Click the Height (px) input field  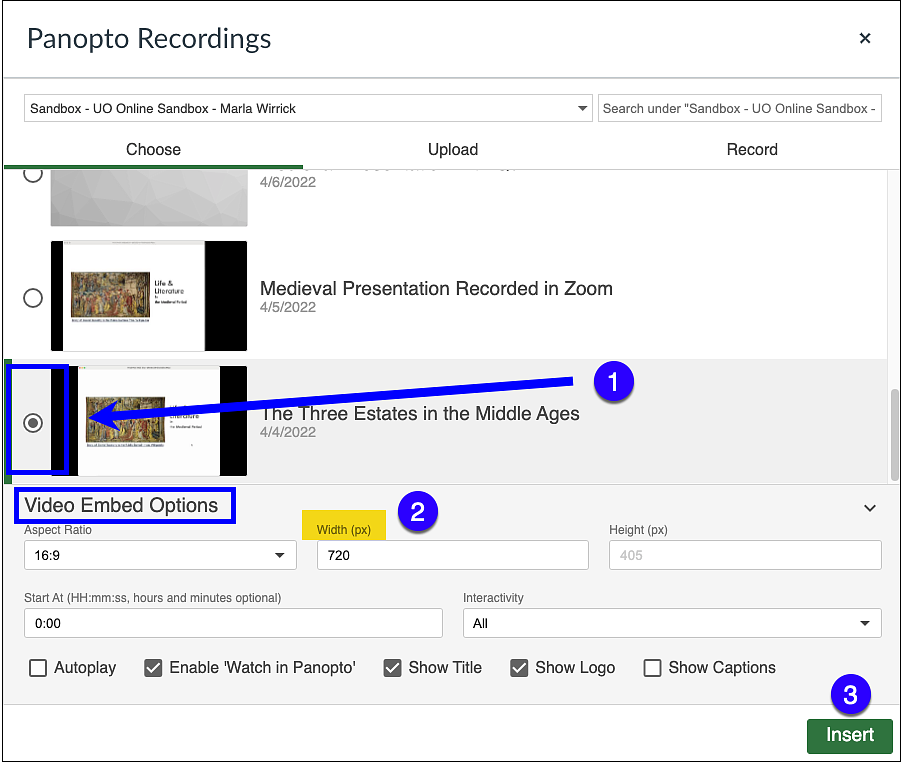pos(745,555)
